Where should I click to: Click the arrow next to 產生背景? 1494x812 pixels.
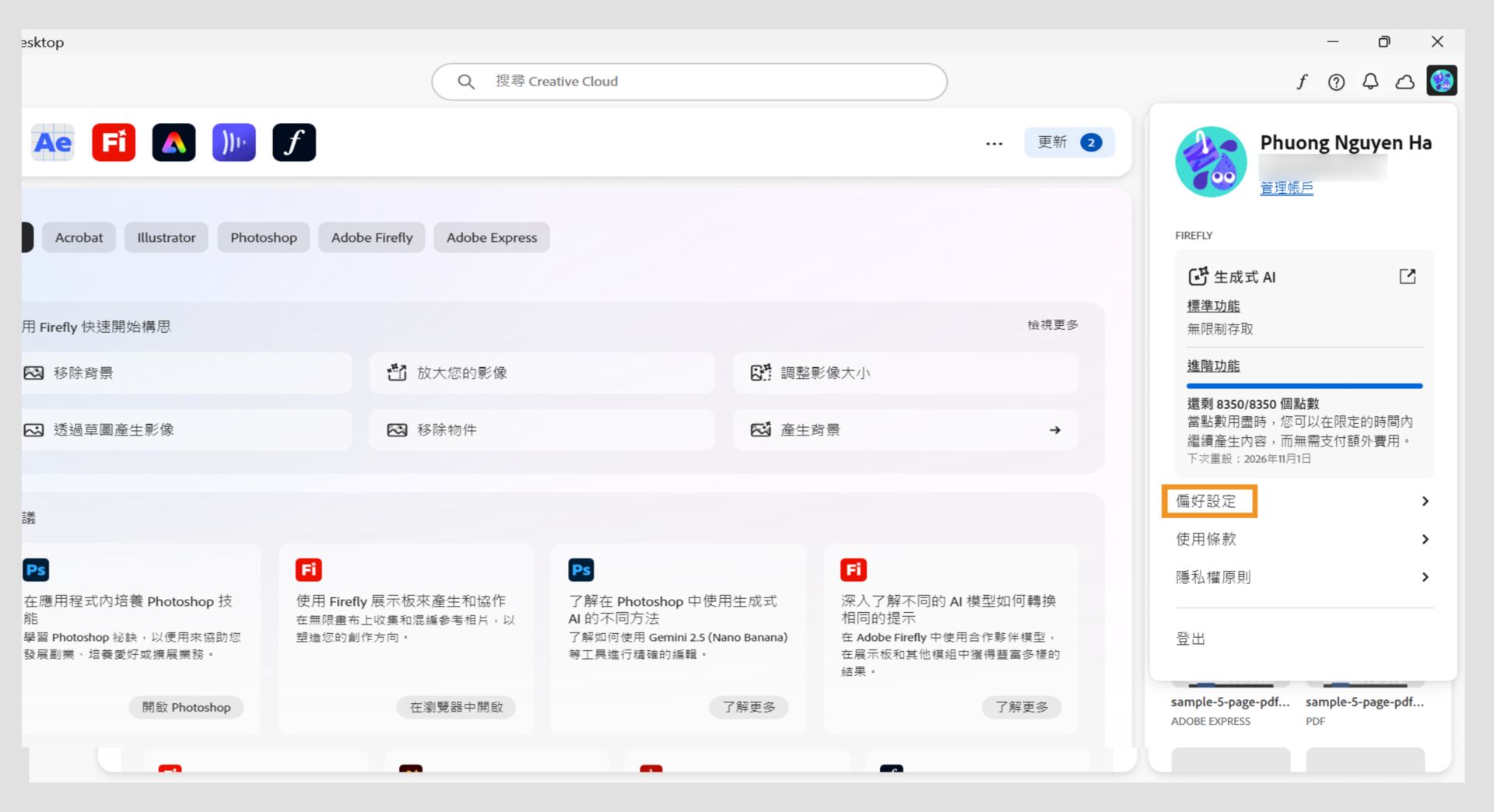coord(1054,430)
